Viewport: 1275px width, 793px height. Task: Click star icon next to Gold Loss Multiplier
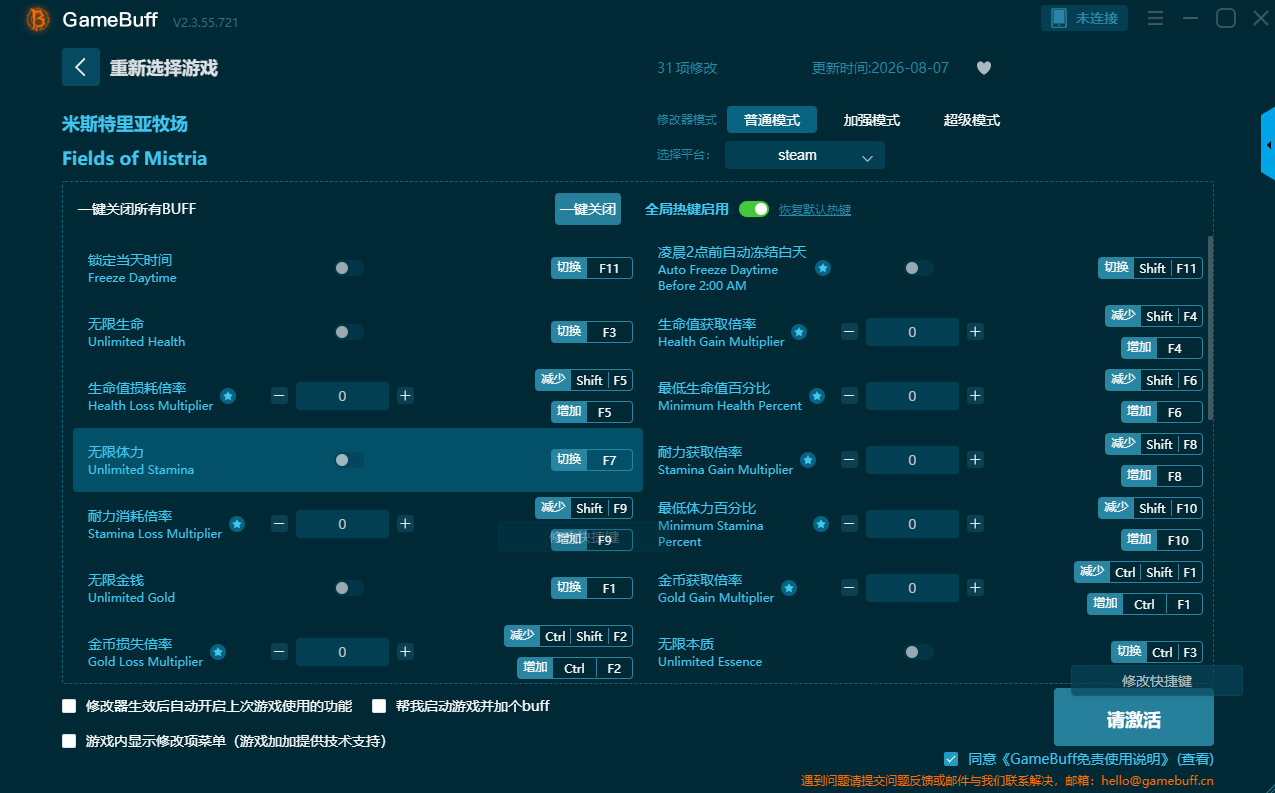coord(218,652)
